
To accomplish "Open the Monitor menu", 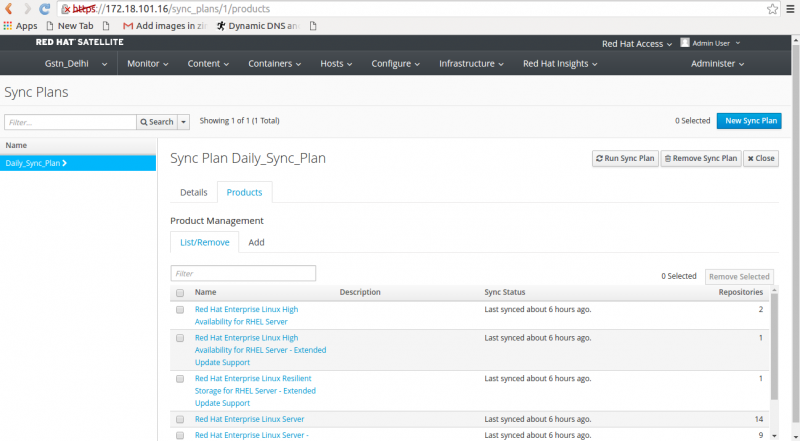I will [x=148, y=63].
